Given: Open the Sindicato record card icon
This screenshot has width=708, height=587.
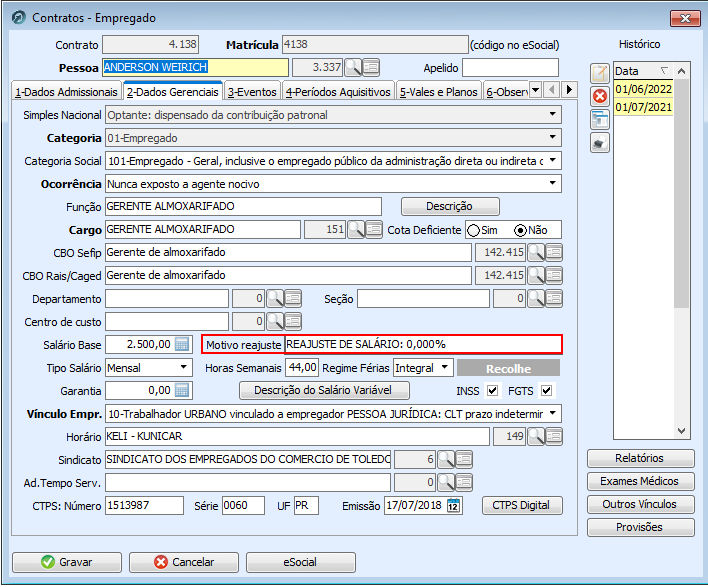Looking at the screenshot, I should [x=464, y=460].
